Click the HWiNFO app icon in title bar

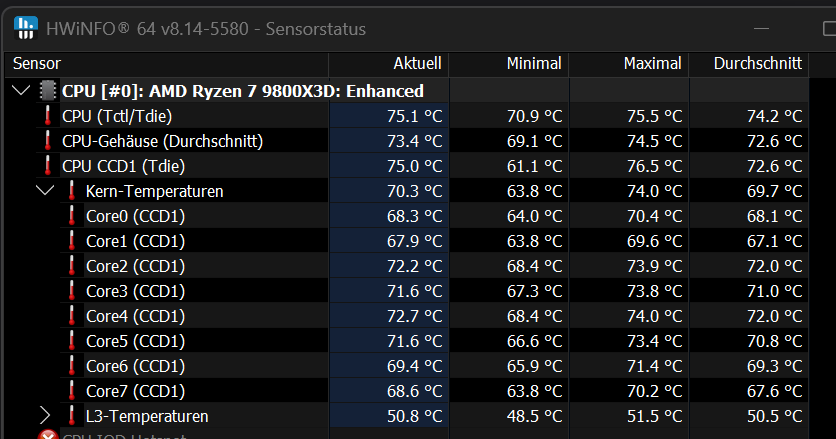click(x=26, y=28)
